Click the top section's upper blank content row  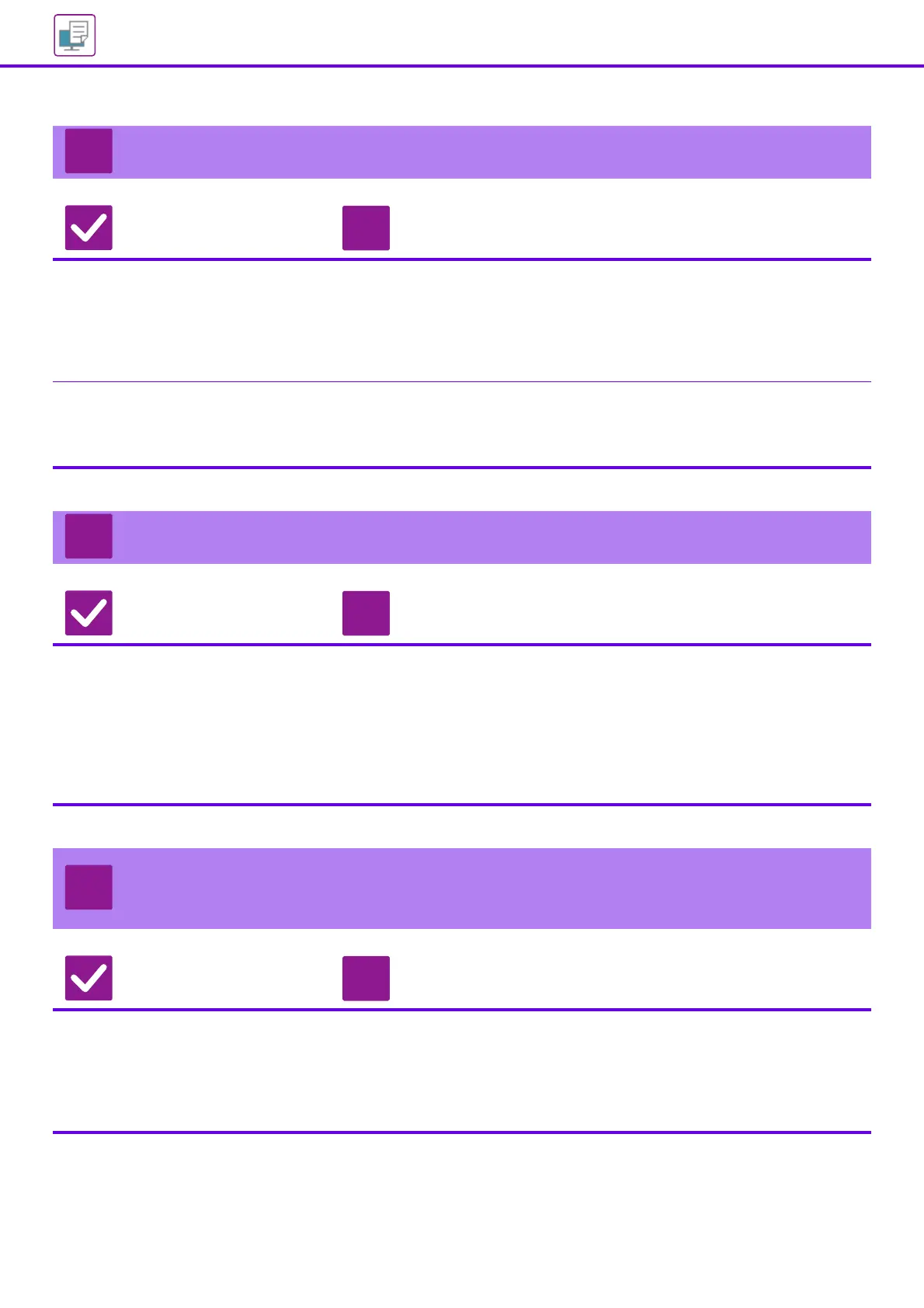pos(461,321)
